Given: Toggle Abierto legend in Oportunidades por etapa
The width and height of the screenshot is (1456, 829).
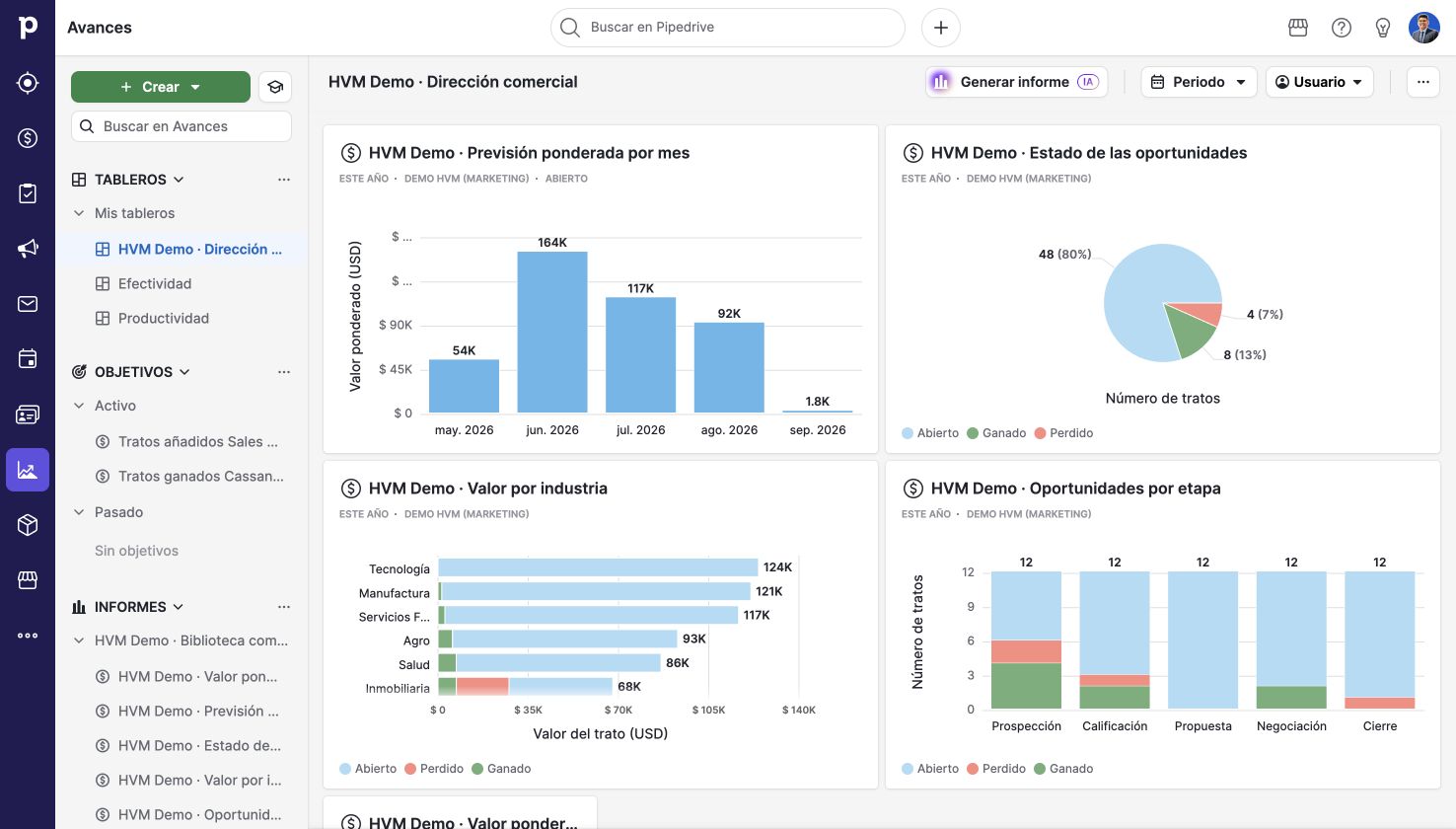Looking at the screenshot, I should (930, 769).
